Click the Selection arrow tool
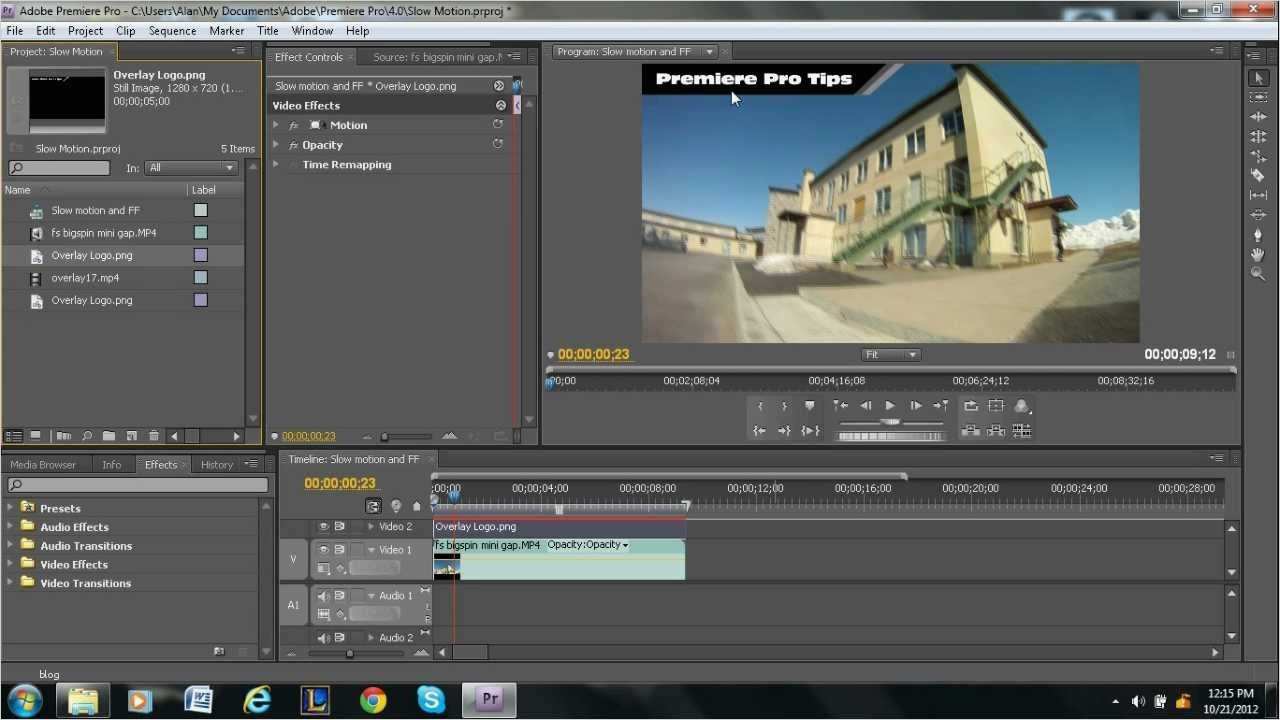The height and width of the screenshot is (720, 1280). pos(1258,78)
